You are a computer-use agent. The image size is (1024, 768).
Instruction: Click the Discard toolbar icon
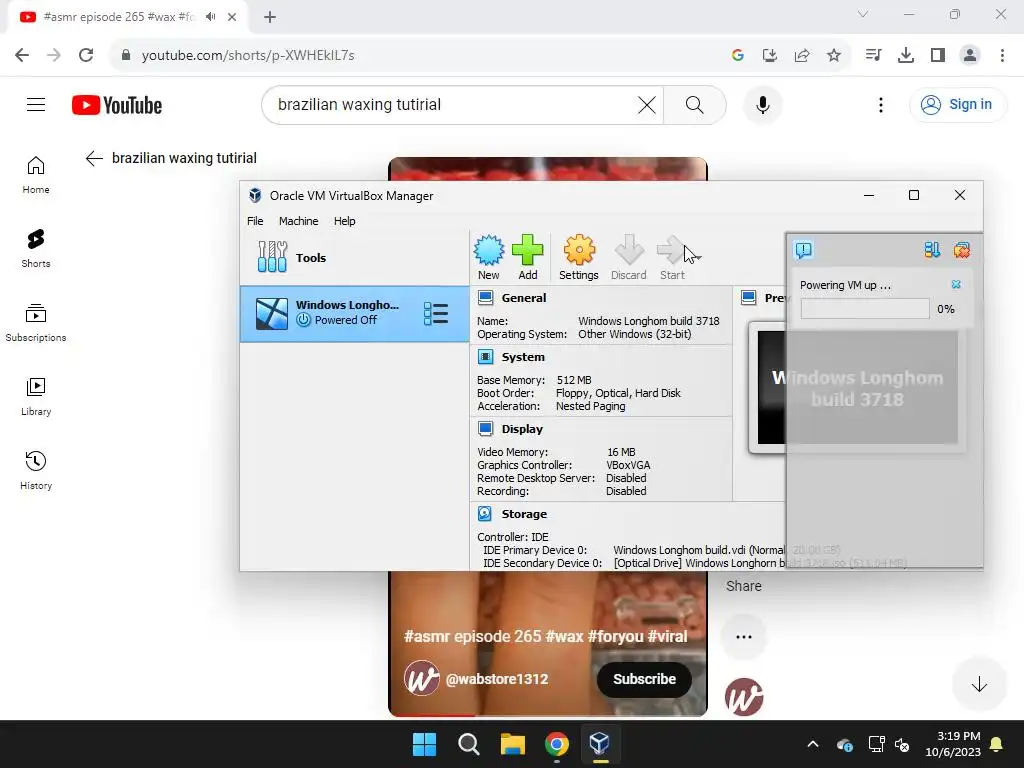pos(628,257)
